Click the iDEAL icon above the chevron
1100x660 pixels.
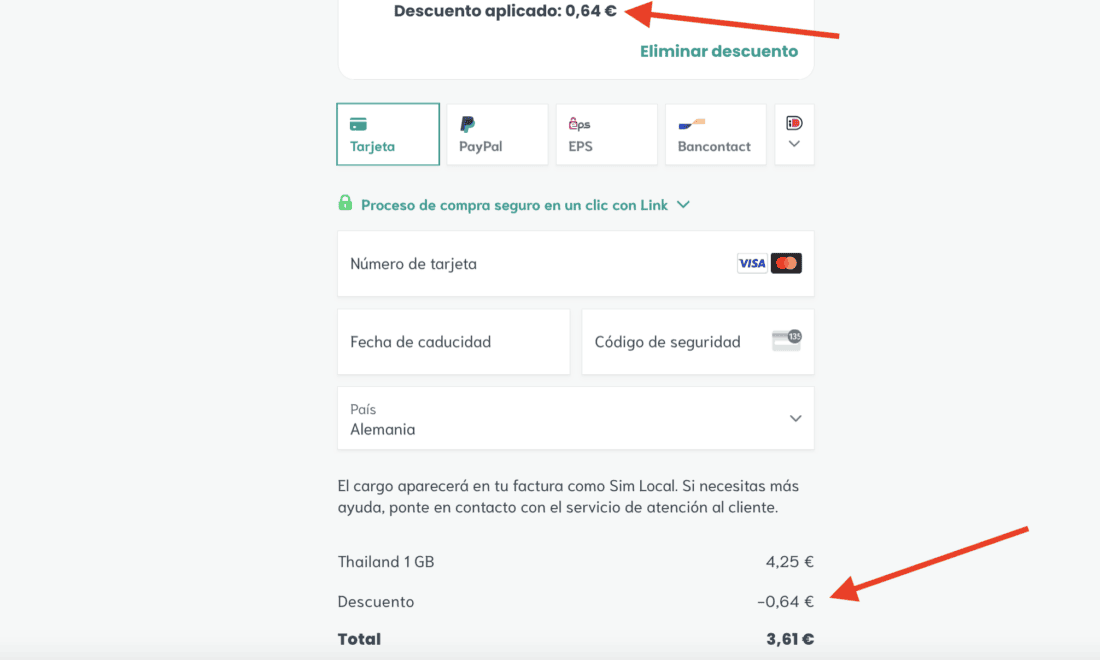click(x=794, y=123)
